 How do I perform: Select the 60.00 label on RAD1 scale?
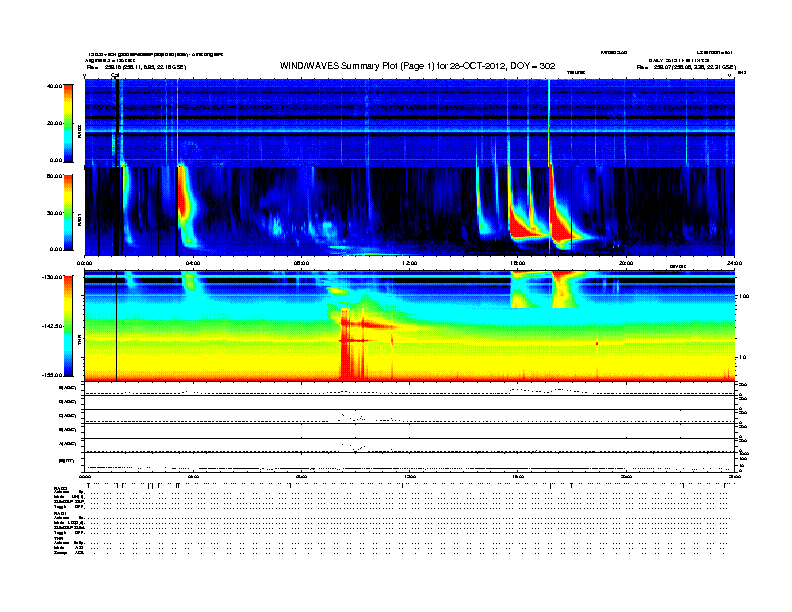click(55, 176)
